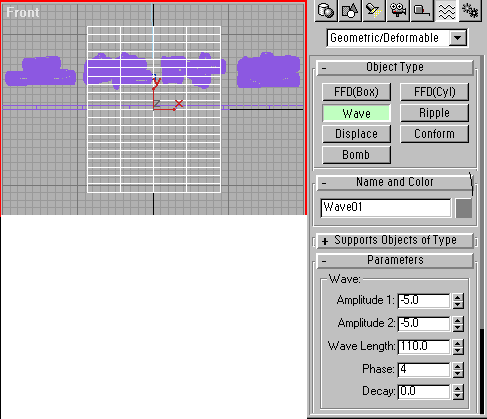Image resolution: width=487 pixels, height=419 pixels.
Task: Select the Shapes category icon
Action: coord(350,10)
